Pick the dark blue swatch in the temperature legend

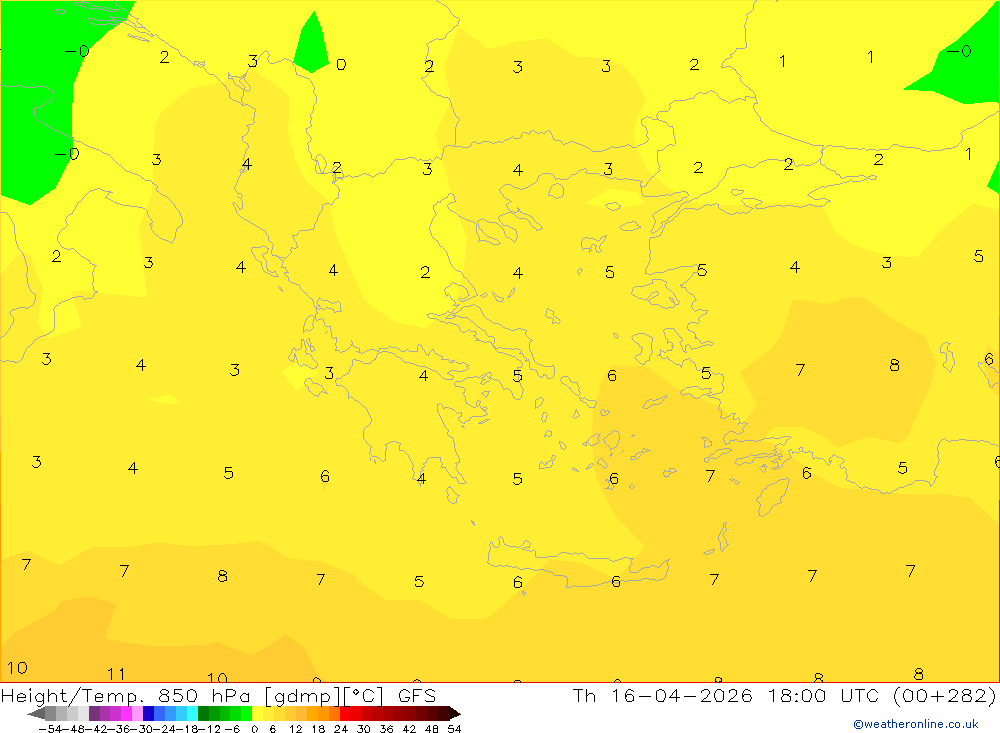point(148,713)
